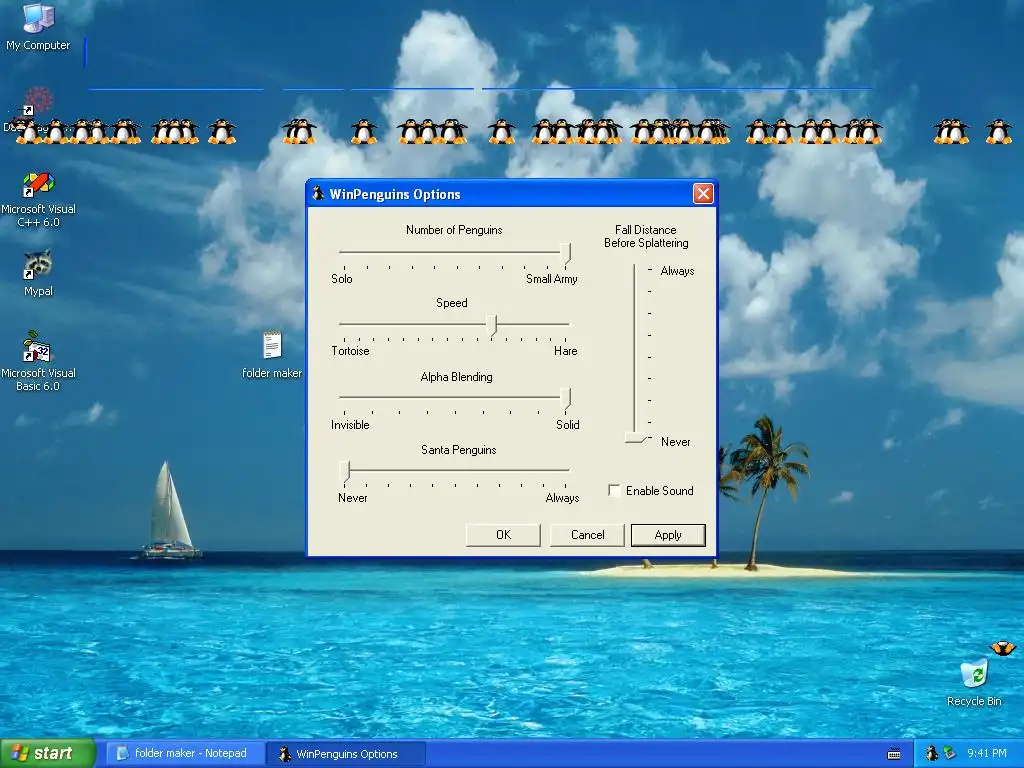Enable the Enable Sound checkbox
1024x768 pixels.
(614, 490)
